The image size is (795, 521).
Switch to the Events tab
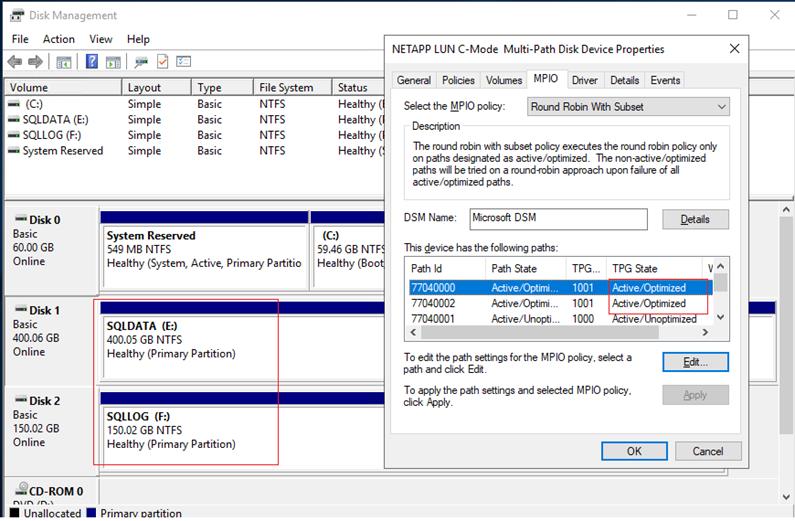click(x=665, y=80)
